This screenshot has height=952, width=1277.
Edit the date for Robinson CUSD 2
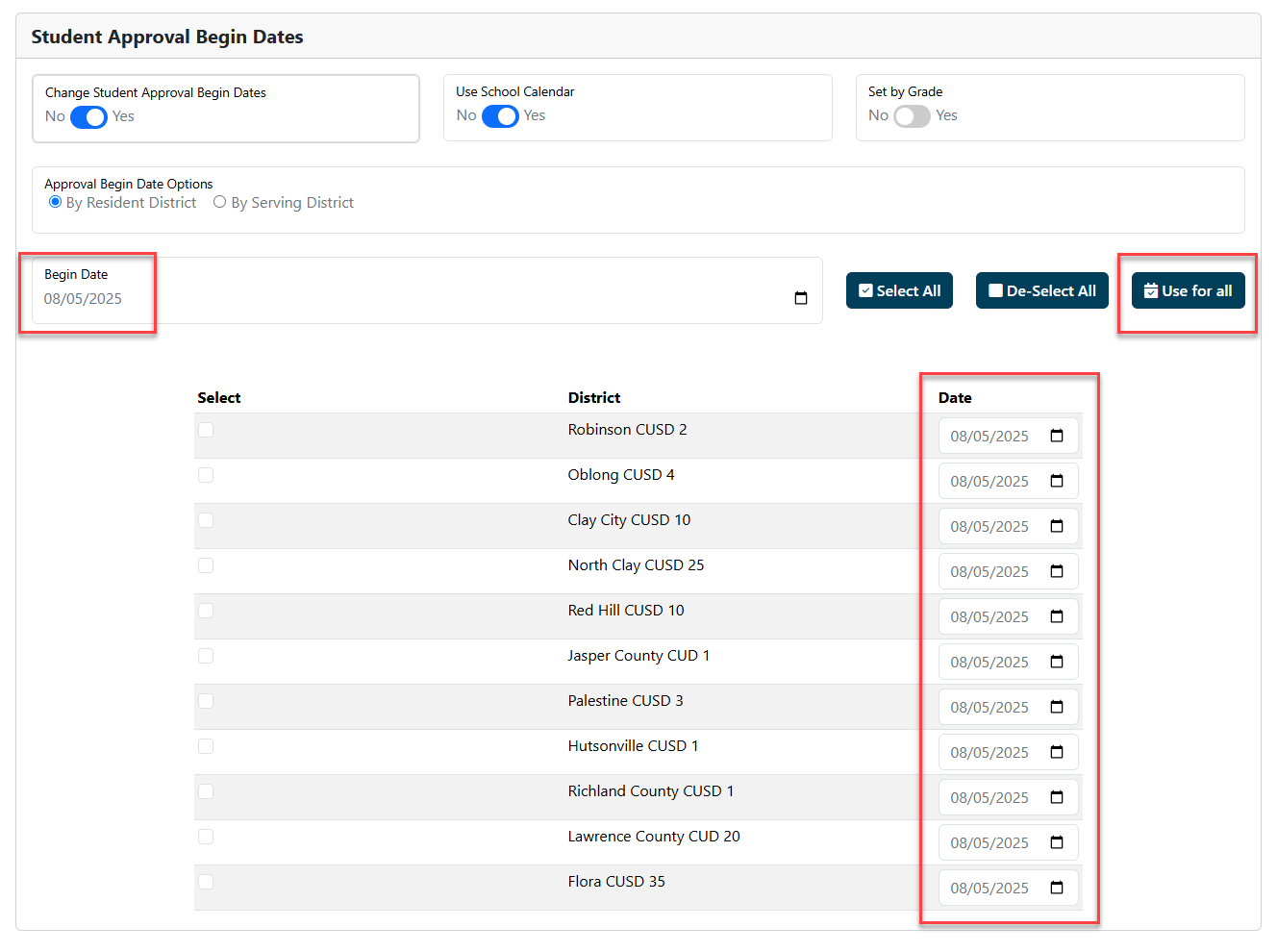(1008, 436)
